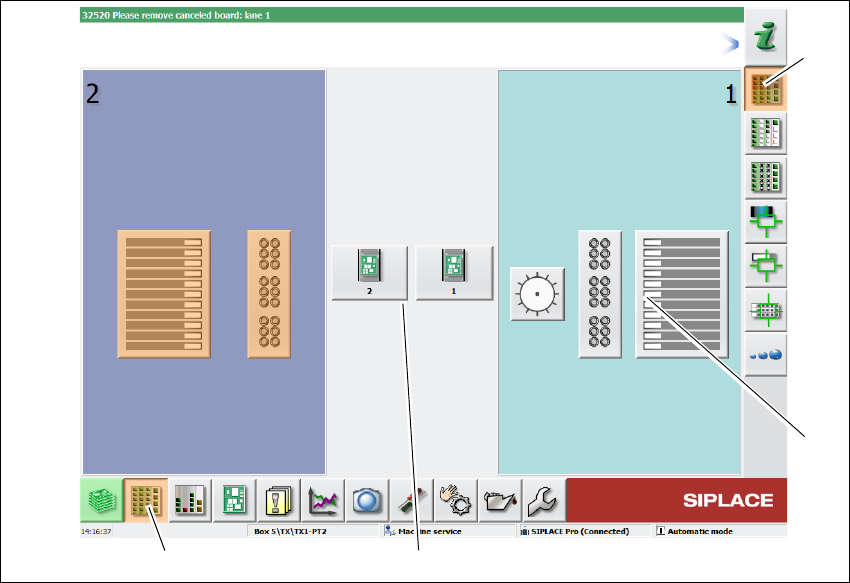This screenshot has width=850, height=583.
Task: Select conveyor lane 2 board button
Action: coord(369,273)
